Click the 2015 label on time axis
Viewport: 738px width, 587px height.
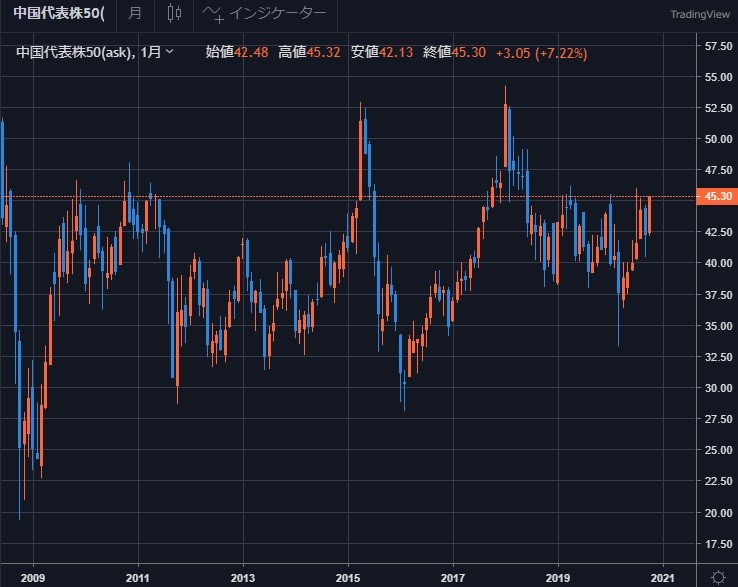[x=348, y=578]
